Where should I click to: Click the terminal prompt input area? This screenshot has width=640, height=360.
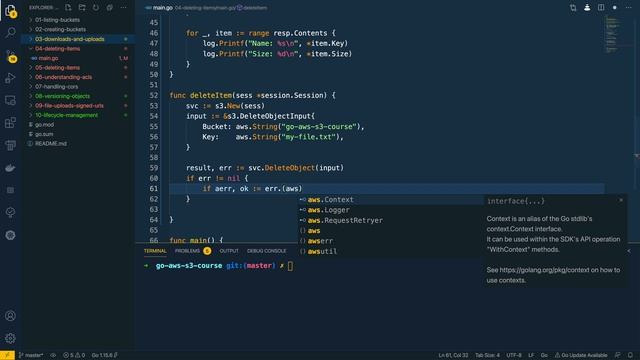[x=290, y=266]
